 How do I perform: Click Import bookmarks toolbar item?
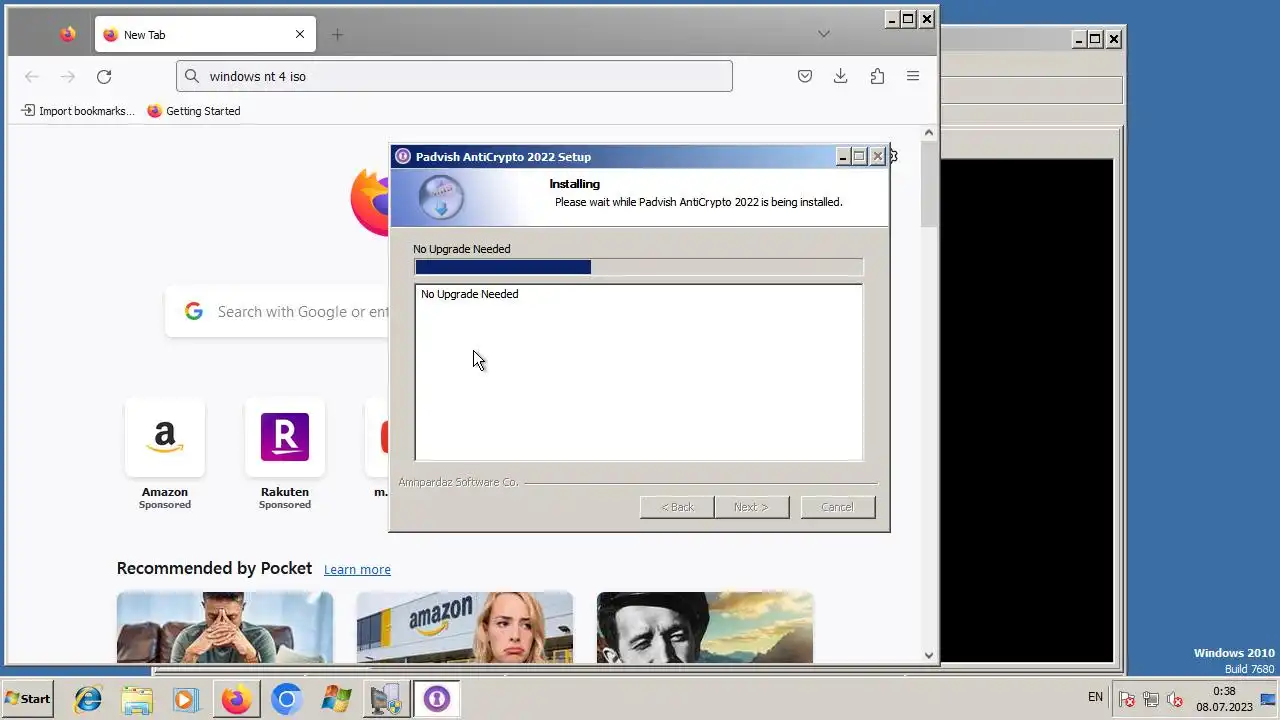77,111
